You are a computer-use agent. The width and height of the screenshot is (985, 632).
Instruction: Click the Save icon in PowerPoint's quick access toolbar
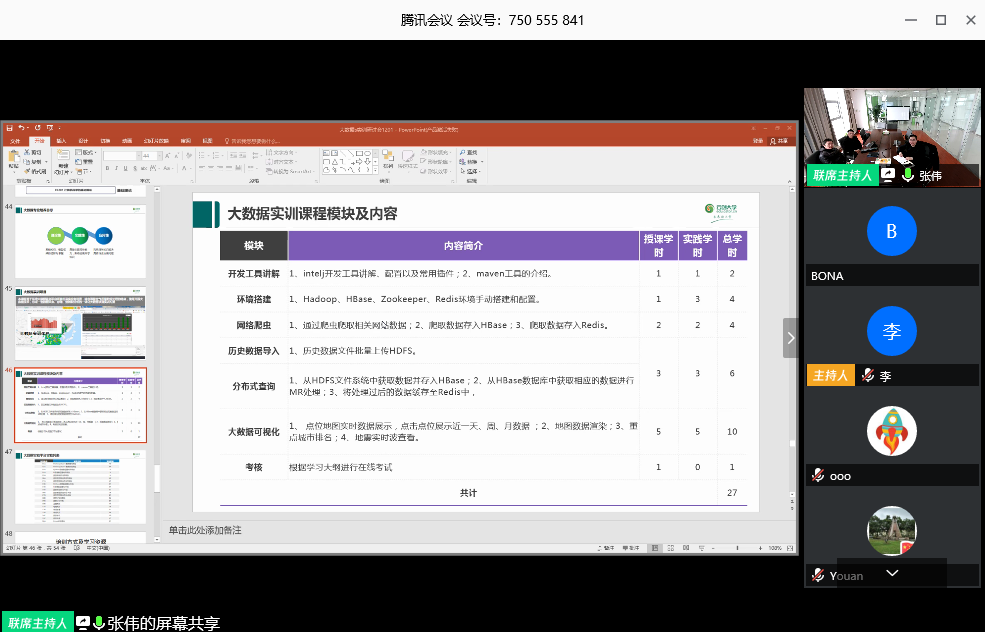pyautogui.click(x=9, y=129)
